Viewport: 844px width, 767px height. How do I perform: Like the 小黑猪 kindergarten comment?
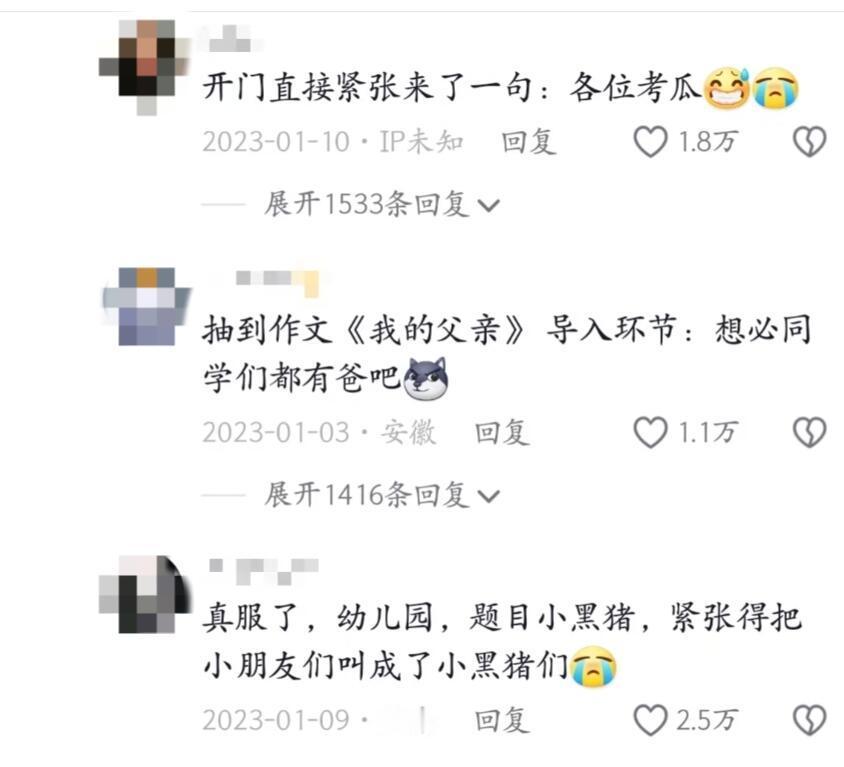650,720
